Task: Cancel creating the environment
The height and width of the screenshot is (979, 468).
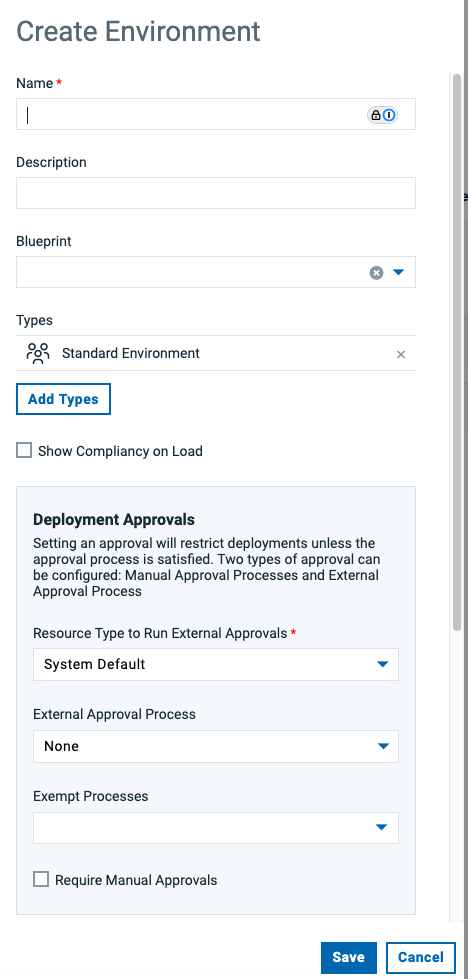Action: click(421, 958)
